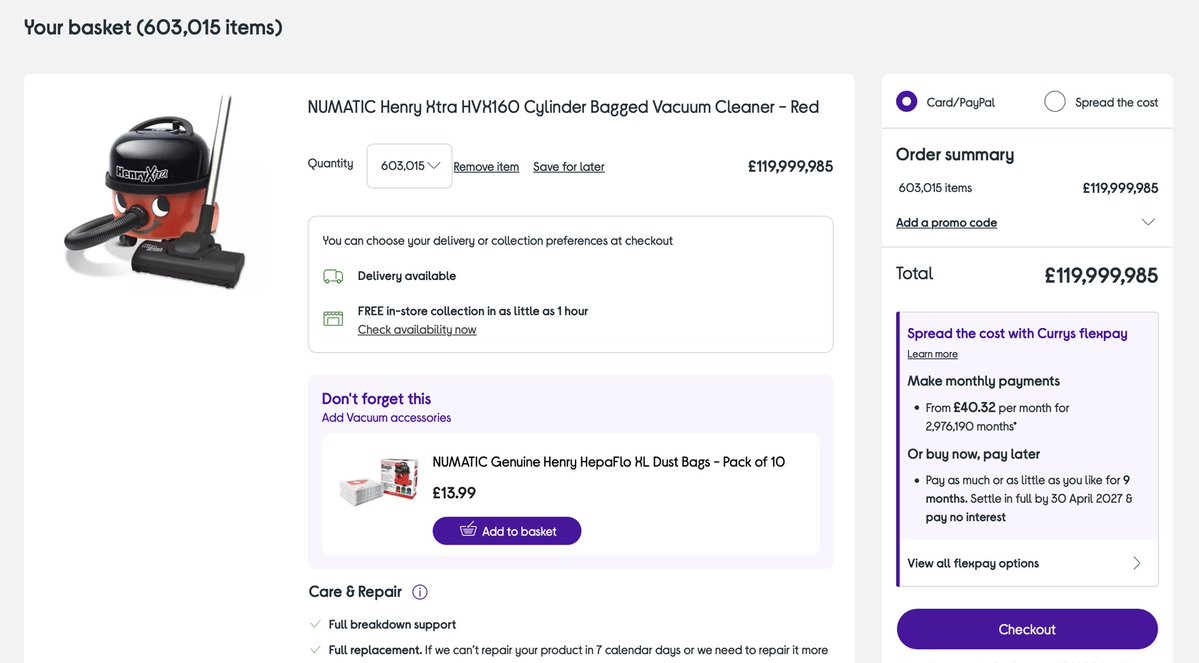Open the quantity 603,015 dropdown
This screenshot has height=663, width=1199.
409,166
